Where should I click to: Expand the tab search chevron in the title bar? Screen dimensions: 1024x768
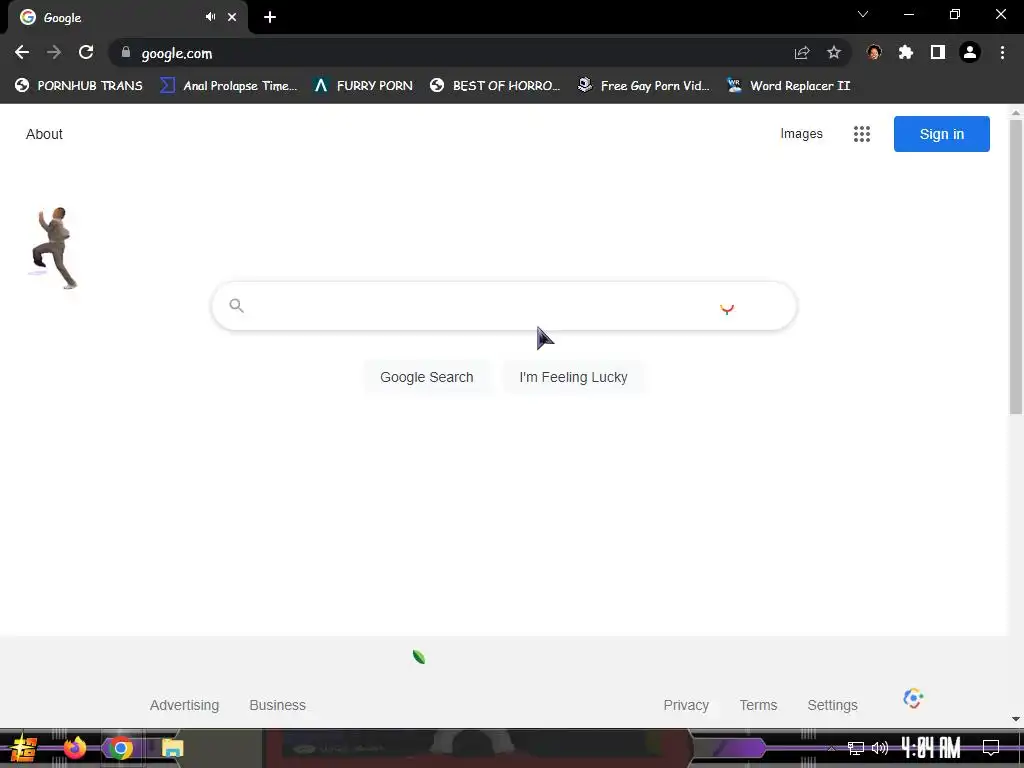tap(863, 14)
